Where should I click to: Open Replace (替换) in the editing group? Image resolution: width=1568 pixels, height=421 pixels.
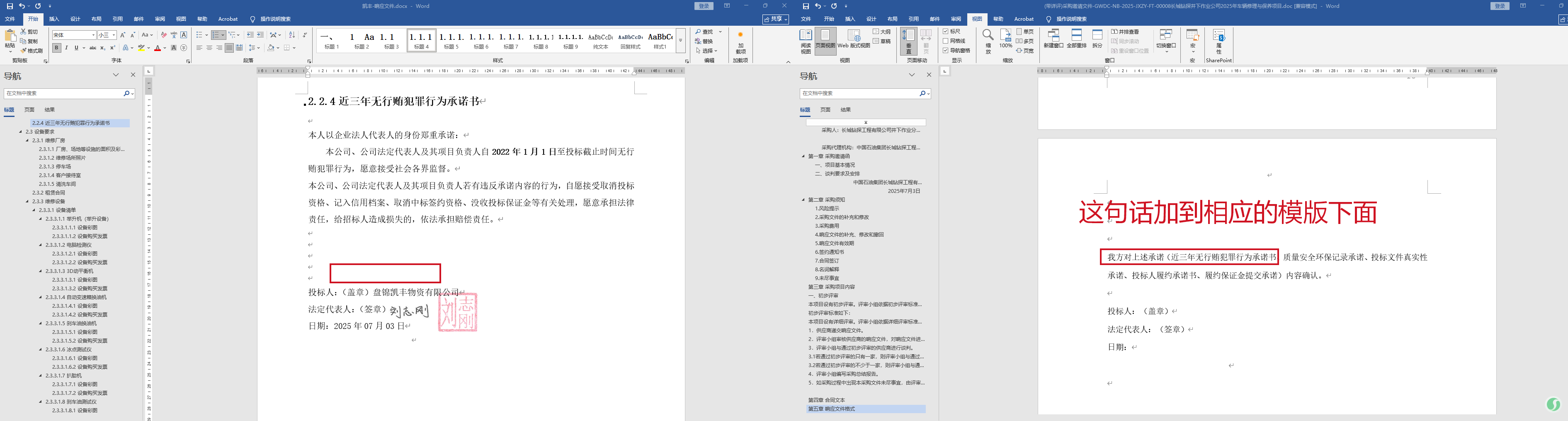pyautogui.click(x=704, y=41)
